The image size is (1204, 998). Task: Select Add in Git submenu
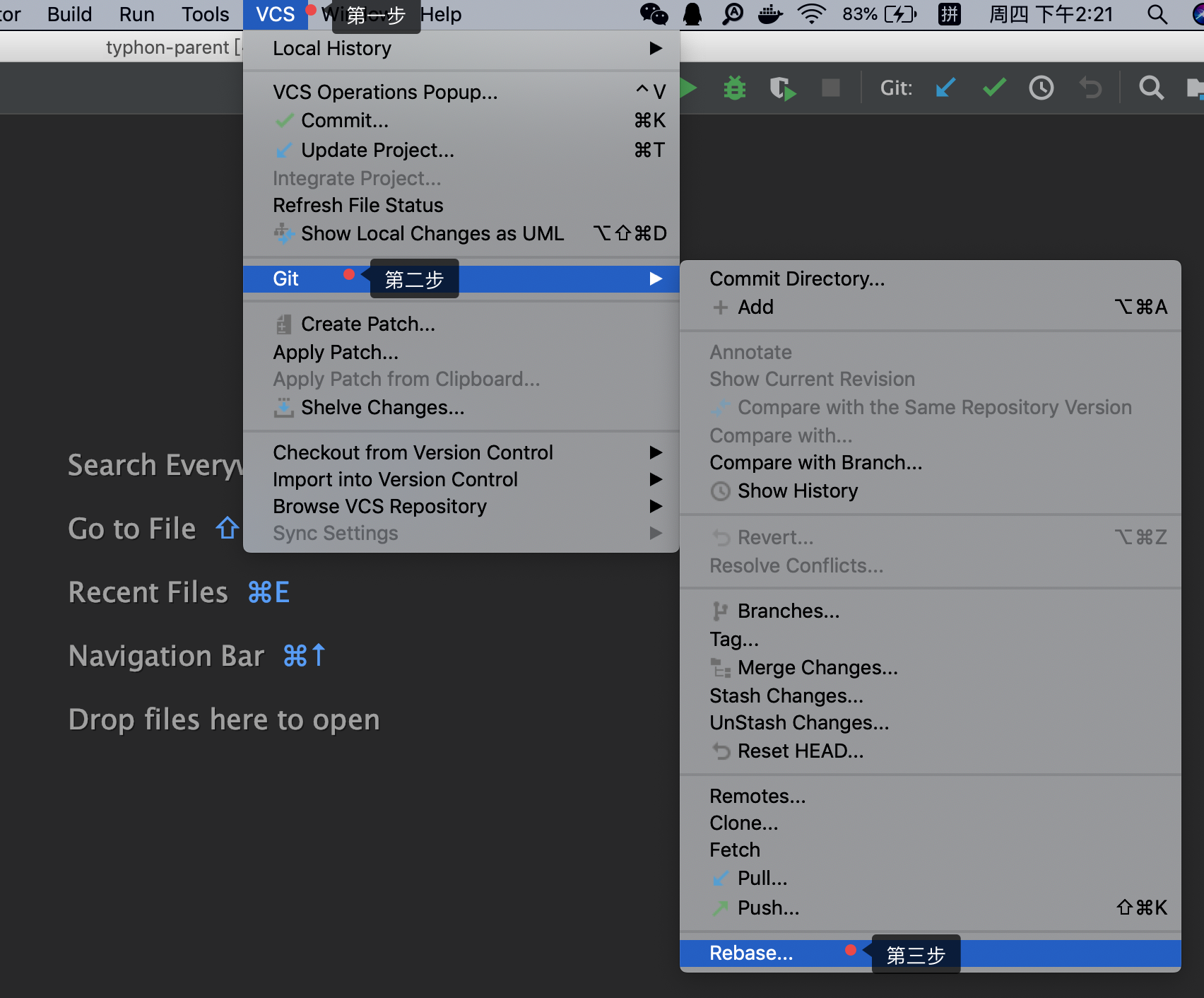[x=931, y=307]
